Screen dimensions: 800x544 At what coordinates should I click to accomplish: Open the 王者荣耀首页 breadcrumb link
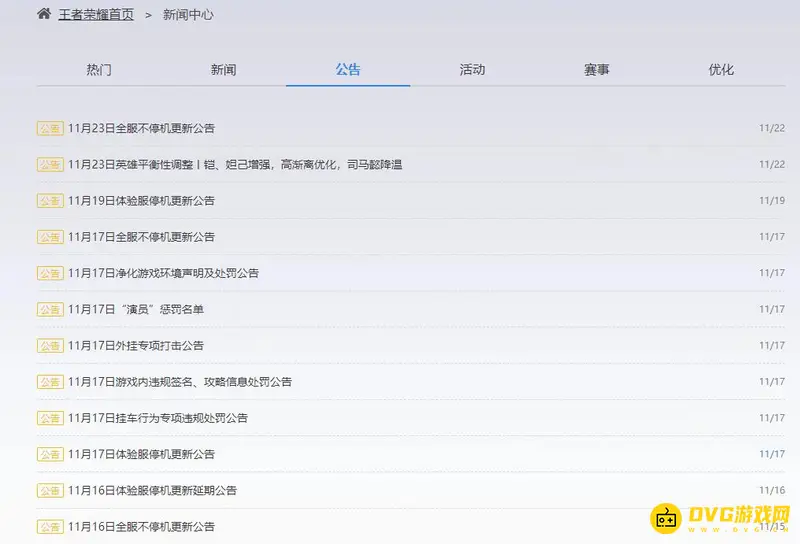[96, 15]
